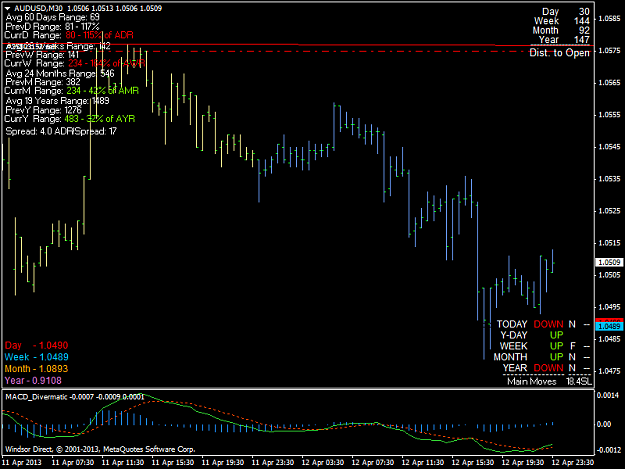Click the 'Avg 24 Months Range: 546' label
This screenshot has height=469, width=625.
coord(60,74)
